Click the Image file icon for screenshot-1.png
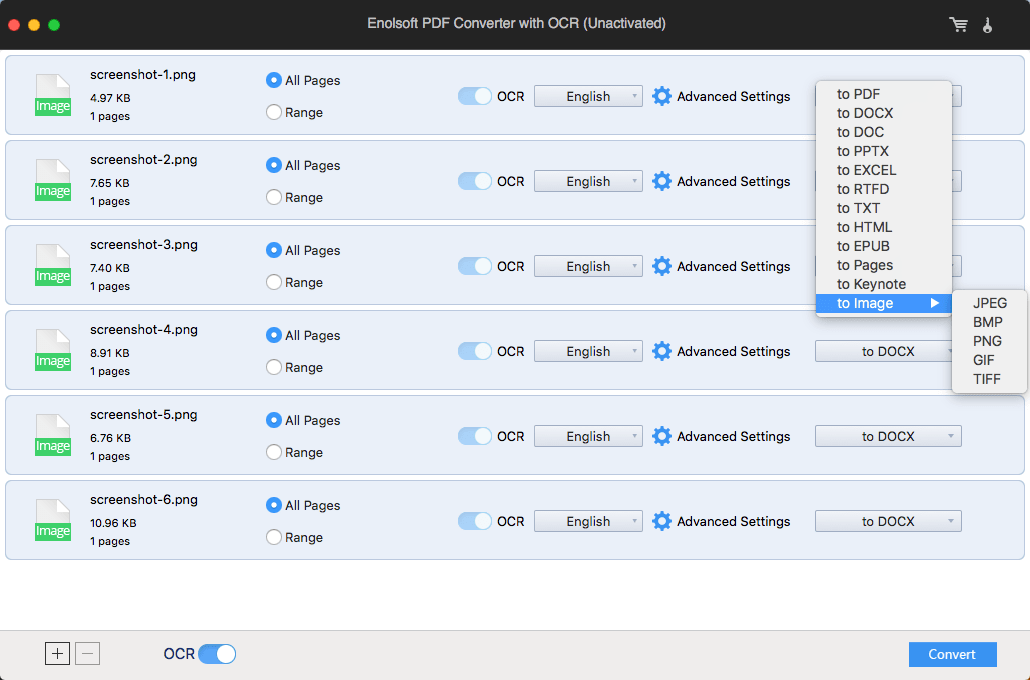Image resolution: width=1030 pixels, height=680 pixels. [x=53, y=95]
